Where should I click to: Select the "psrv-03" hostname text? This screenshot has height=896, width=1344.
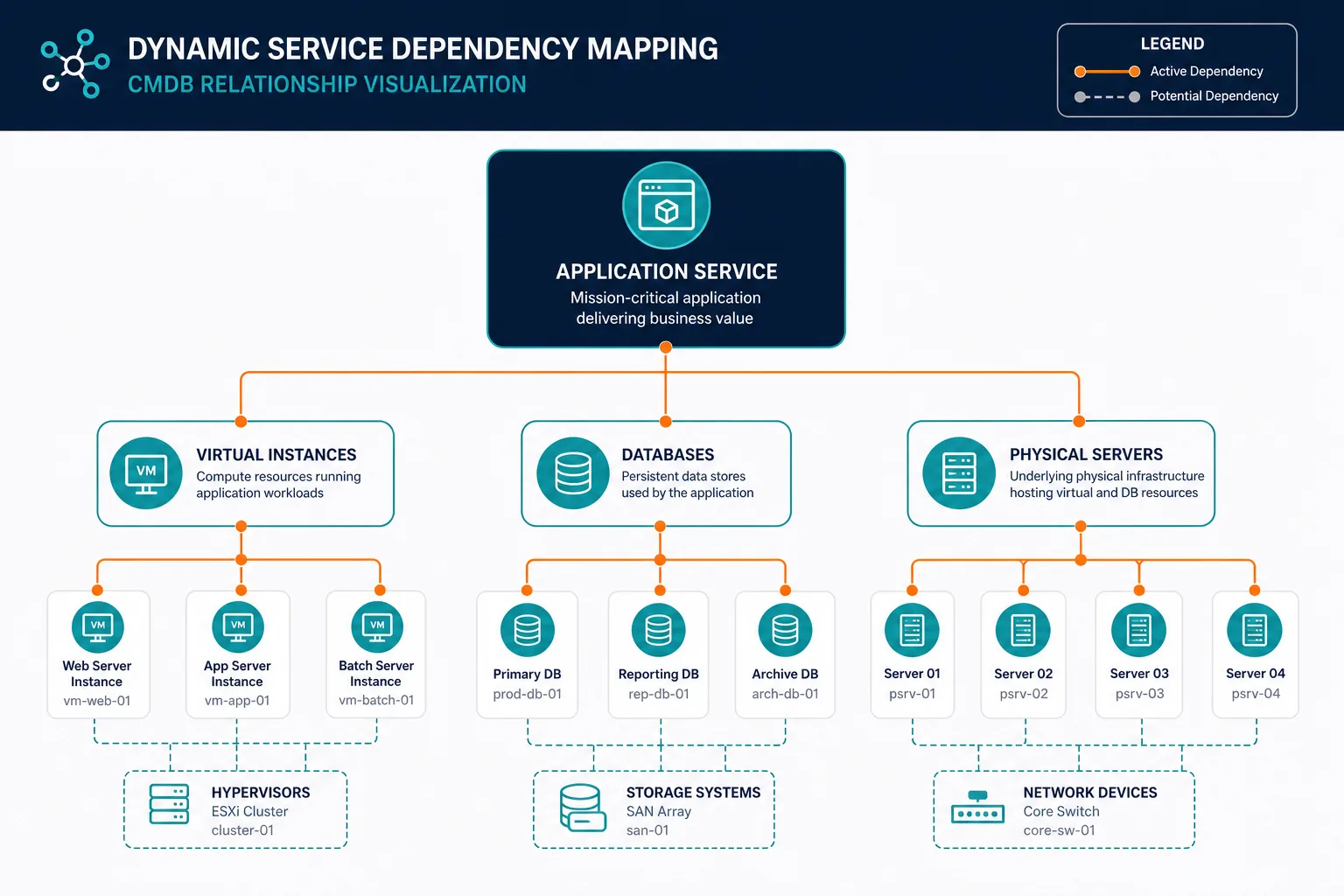coord(1139,694)
